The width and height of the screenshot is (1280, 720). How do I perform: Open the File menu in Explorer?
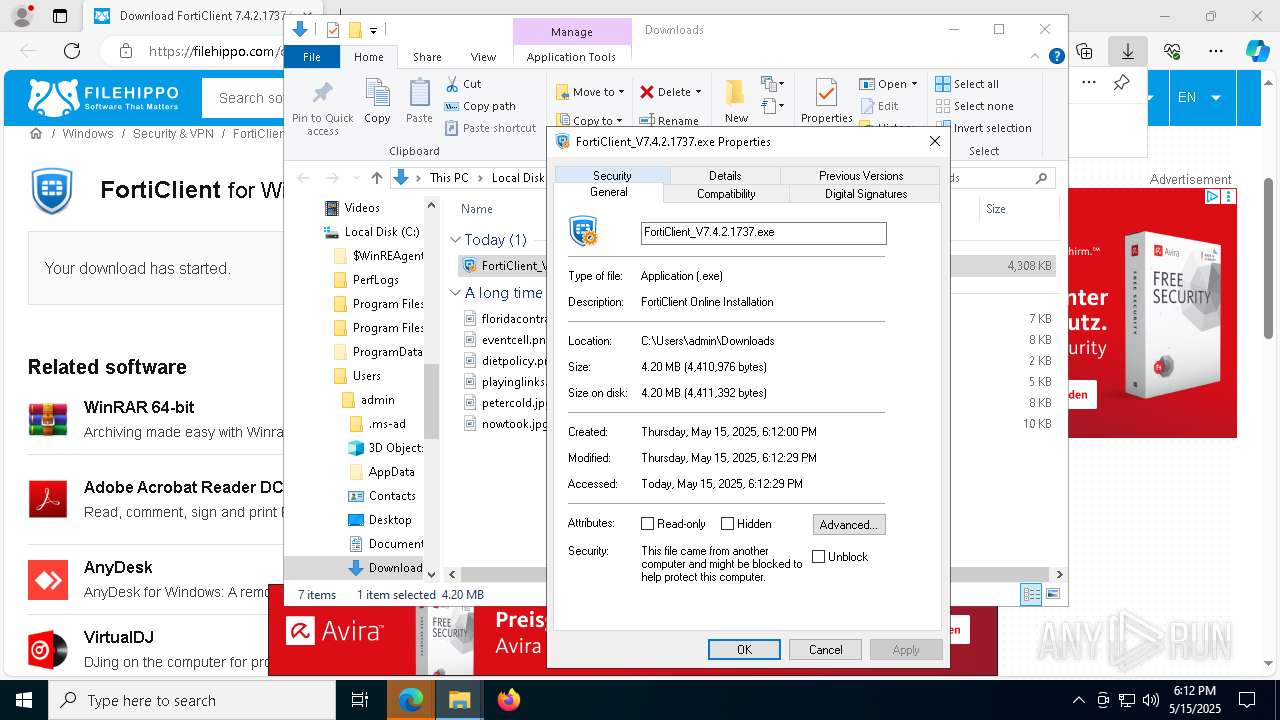pyautogui.click(x=312, y=57)
